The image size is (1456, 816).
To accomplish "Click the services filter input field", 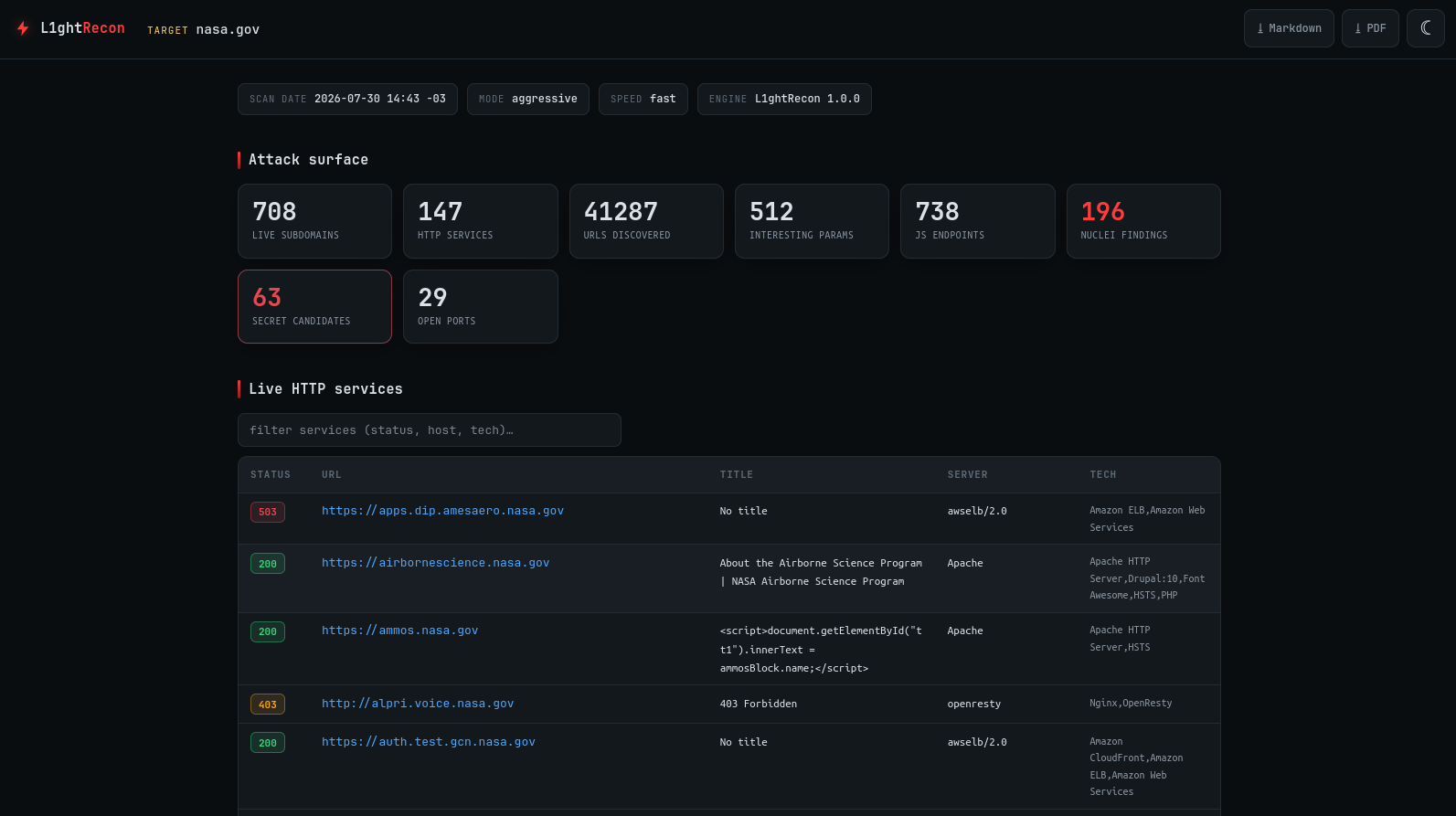I will (x=430, y=430).
